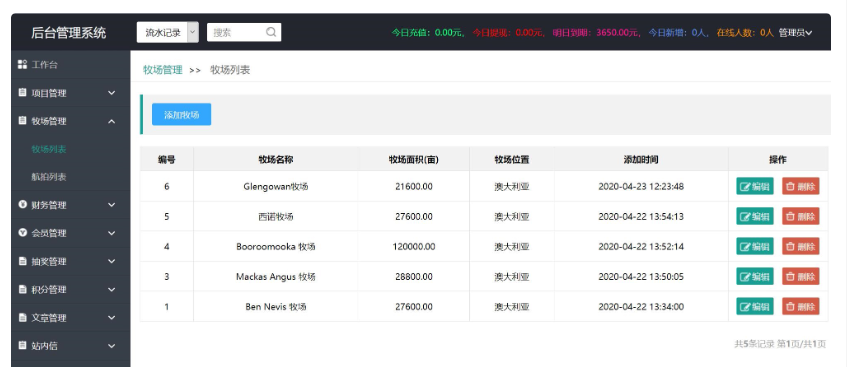Delete the Booroomooka 牧场 row
Image resolution: width=847 pixels, height=367 pixels.
click(801, 246)
